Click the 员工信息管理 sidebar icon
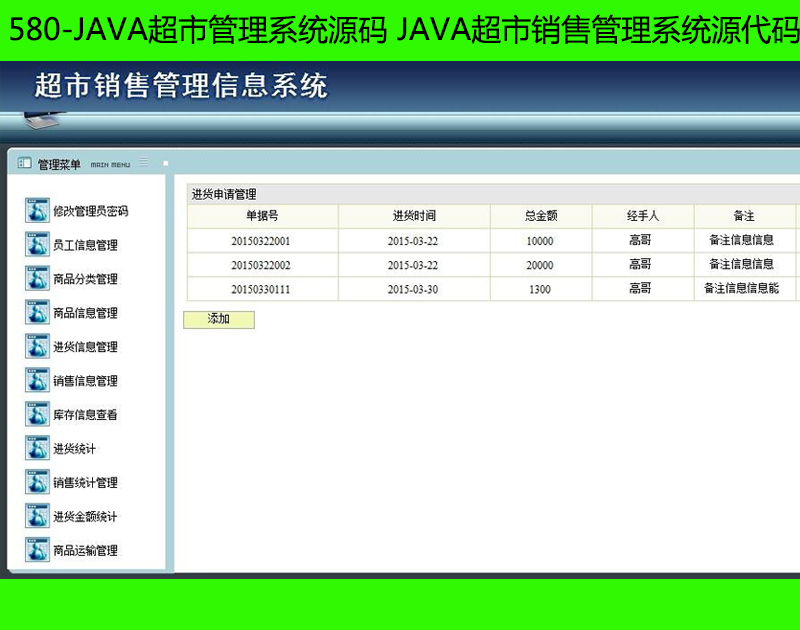 (37, 245)
